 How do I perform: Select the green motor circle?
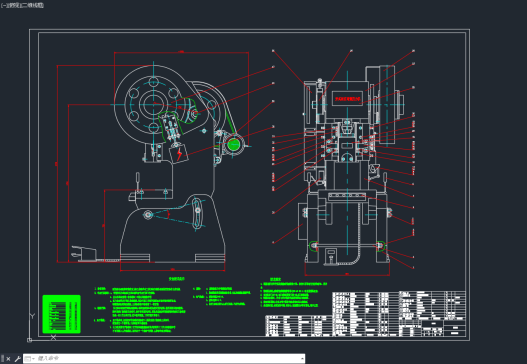[234, 145]
